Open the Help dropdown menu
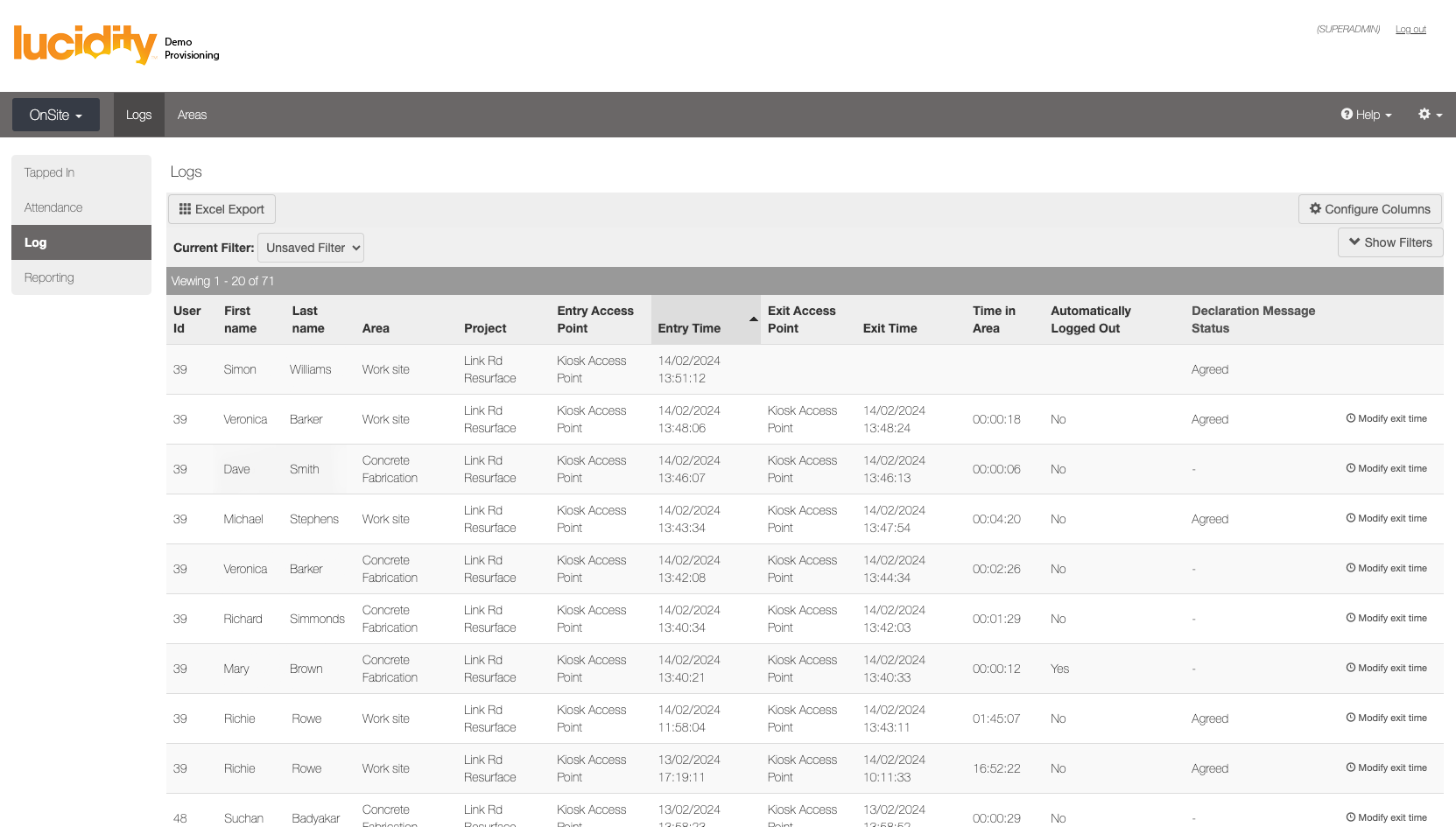Screen dimensions: 1456x827 pyautogui.click(x=1366, y=115)
